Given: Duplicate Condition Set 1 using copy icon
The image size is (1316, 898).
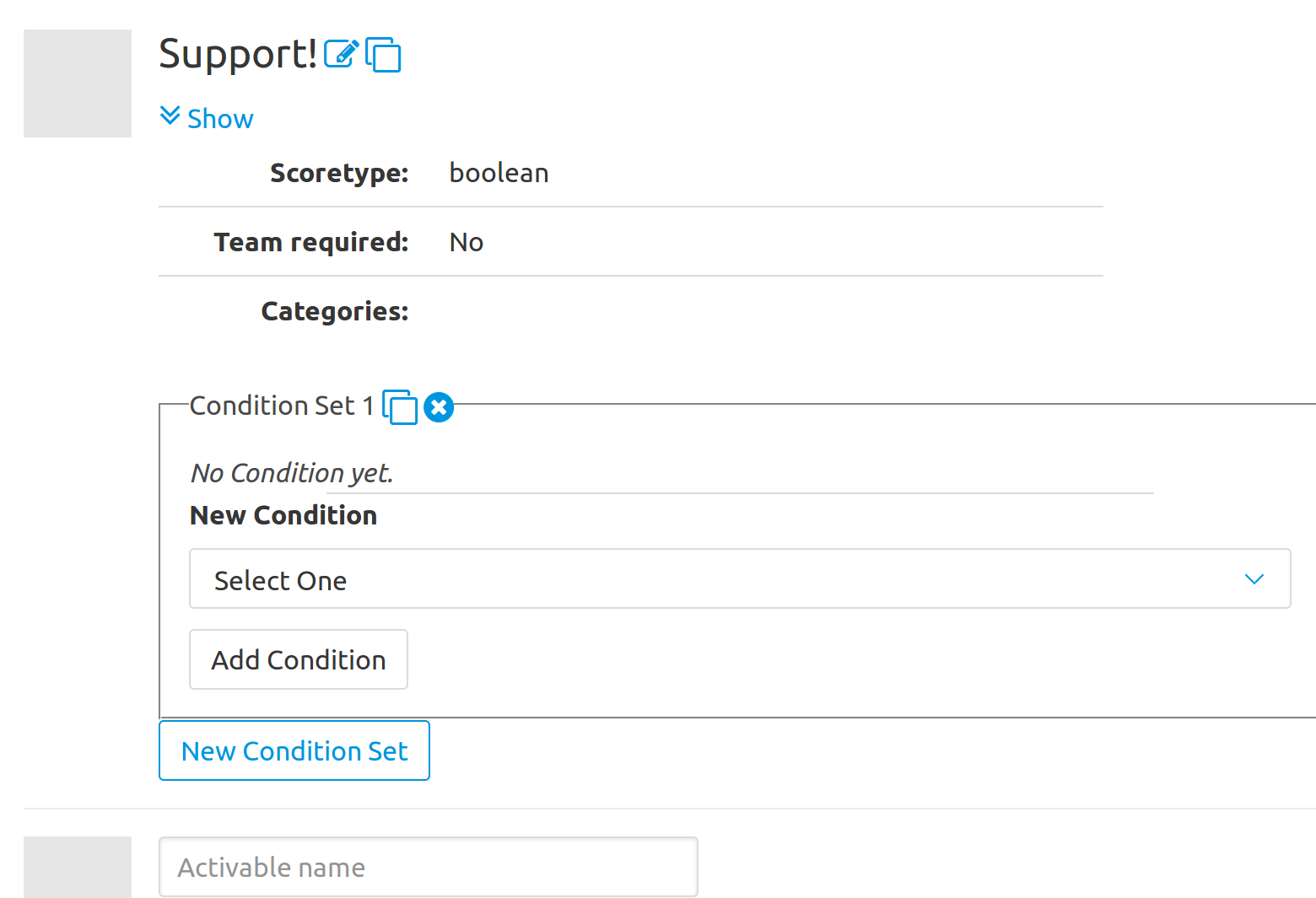Looking at the screenshot, I should (400, 407).
